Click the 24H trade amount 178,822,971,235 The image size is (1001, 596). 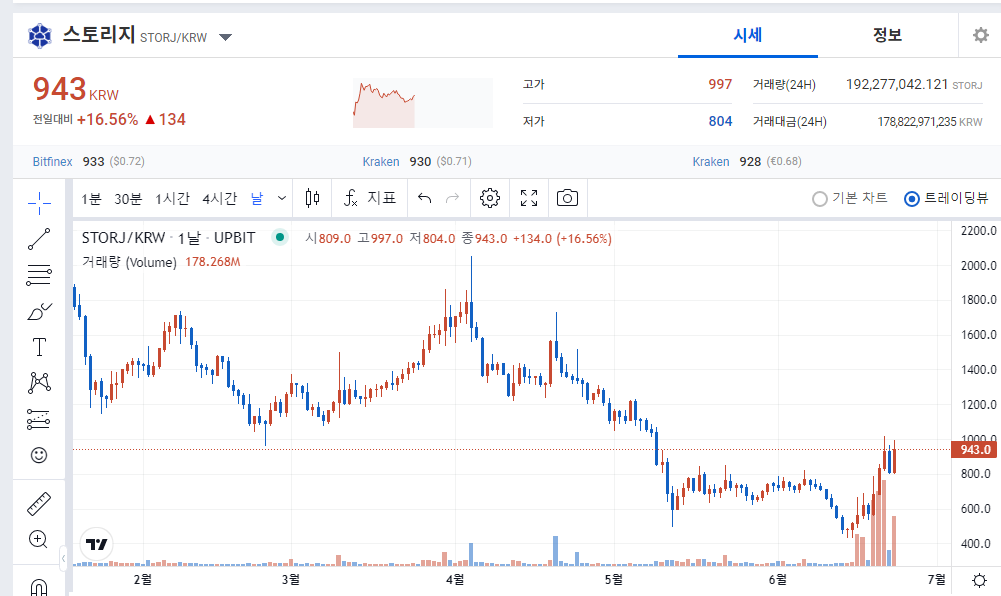tap(917, 122)
